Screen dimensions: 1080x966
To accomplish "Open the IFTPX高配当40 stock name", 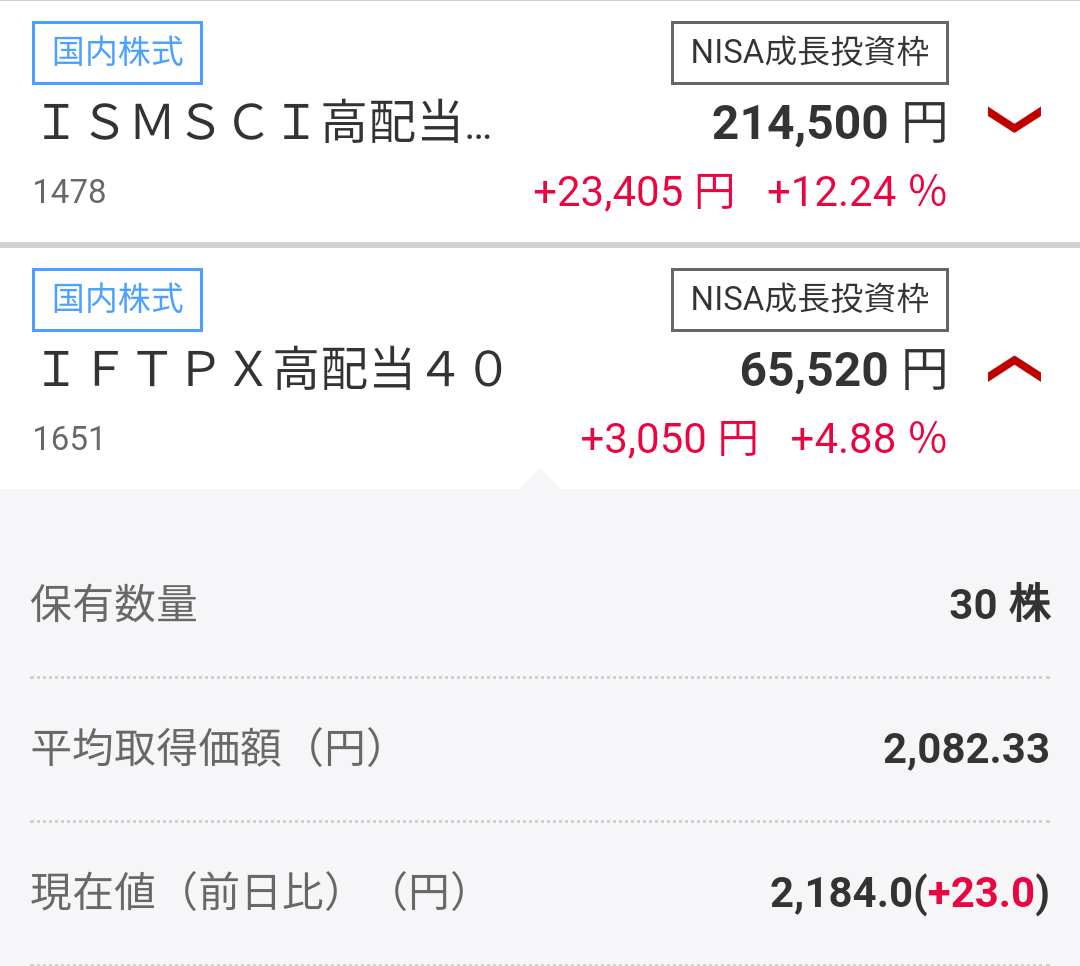I will tap(272, 371).
